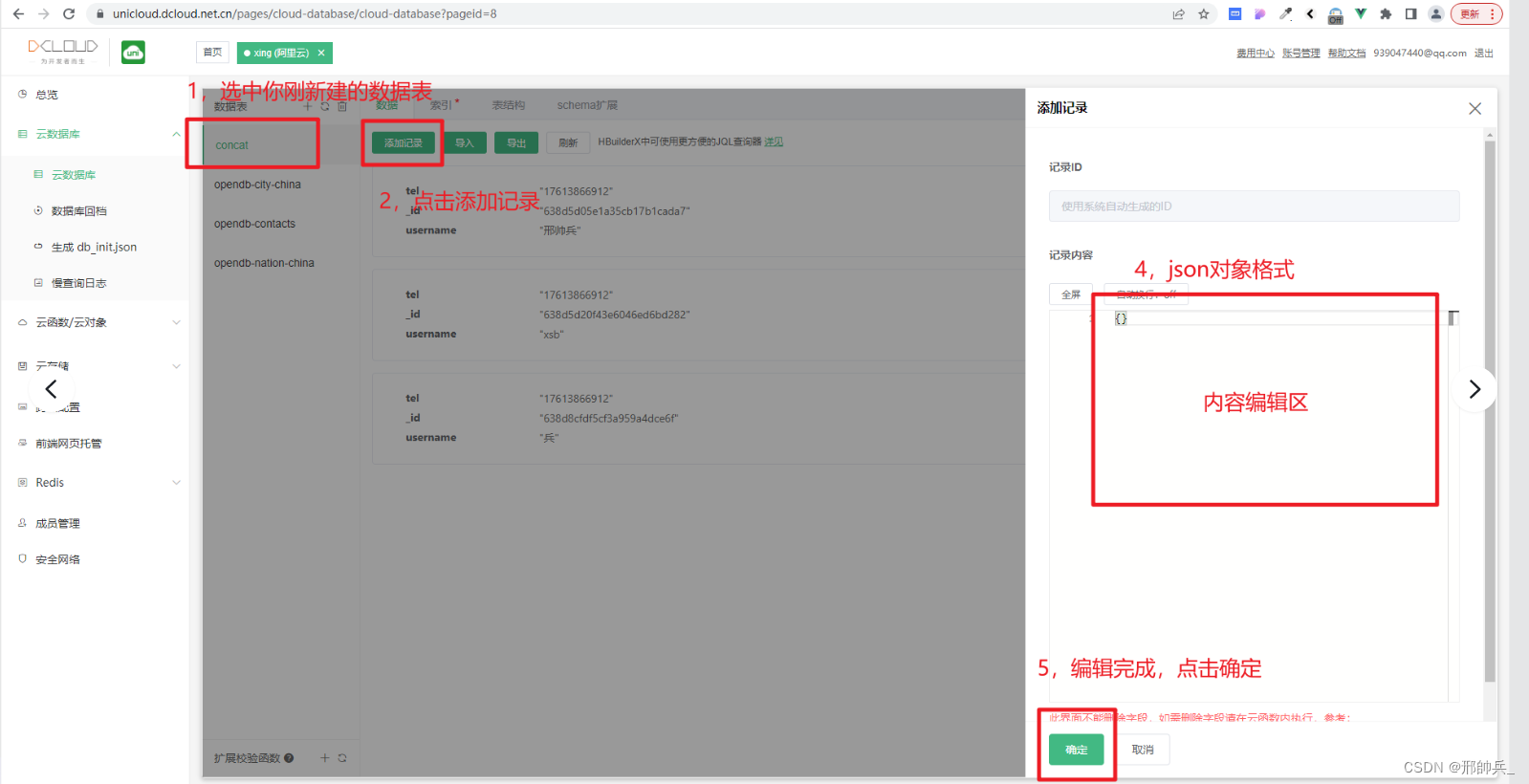Go to previous image with left arrow

click(x=52, y=389)
